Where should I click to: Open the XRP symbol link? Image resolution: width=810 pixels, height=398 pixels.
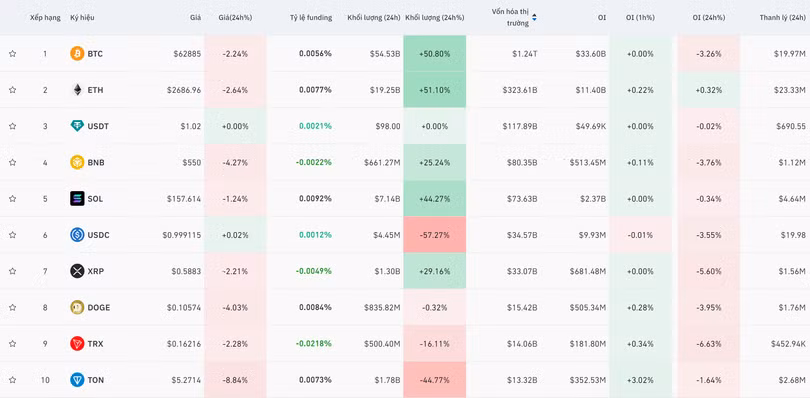pos(96,271)
